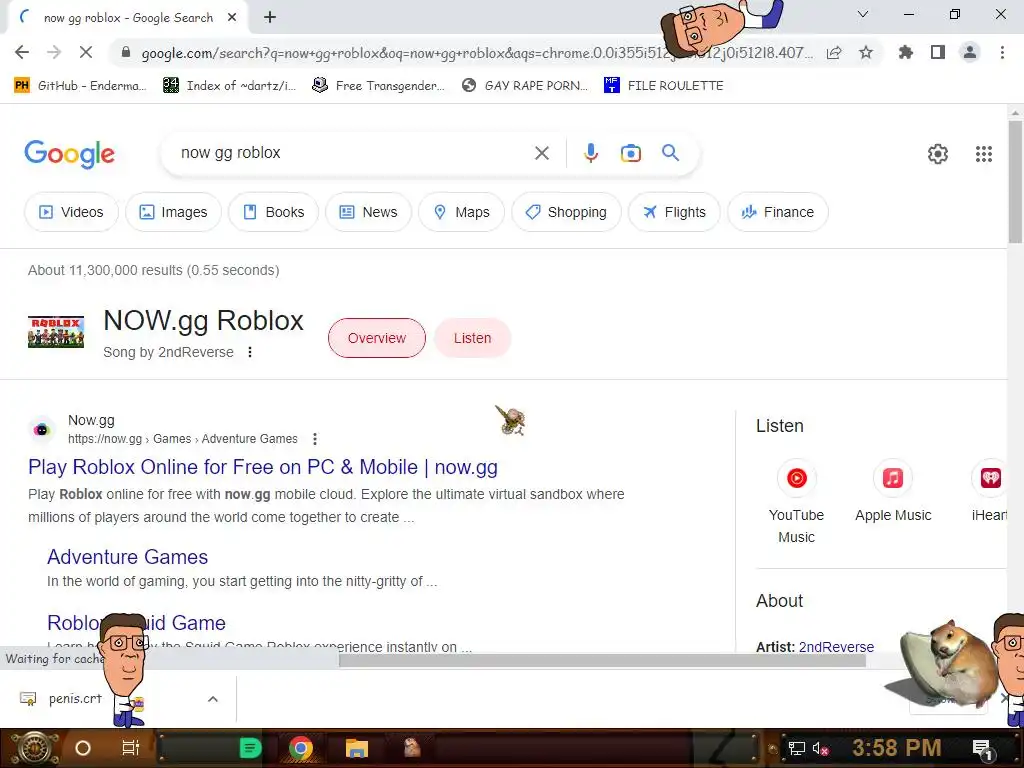Open the notification center icon
The image size is (1024, 768).
983,748
